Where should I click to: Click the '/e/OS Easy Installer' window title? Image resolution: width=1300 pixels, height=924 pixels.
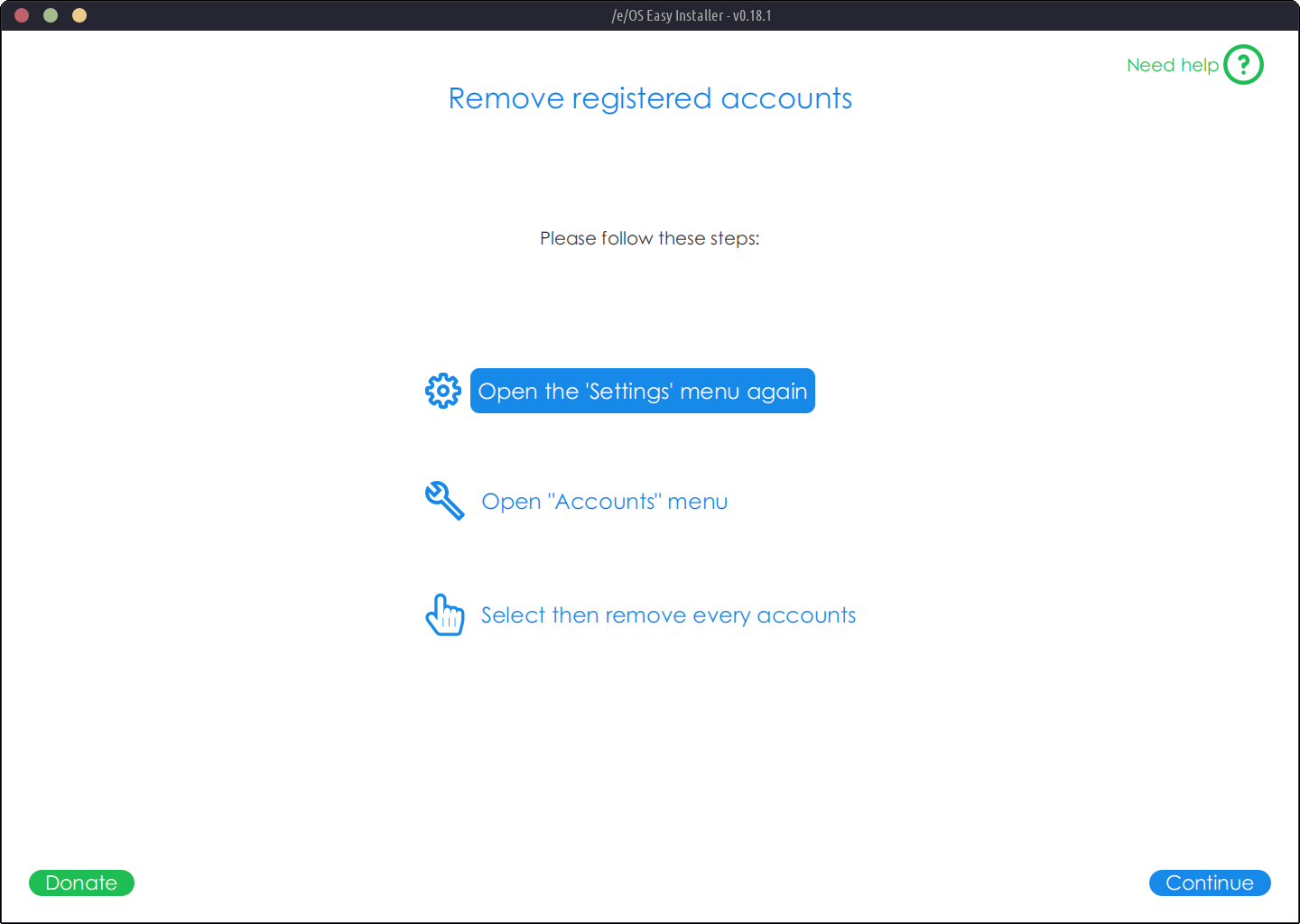click(667, 15)
